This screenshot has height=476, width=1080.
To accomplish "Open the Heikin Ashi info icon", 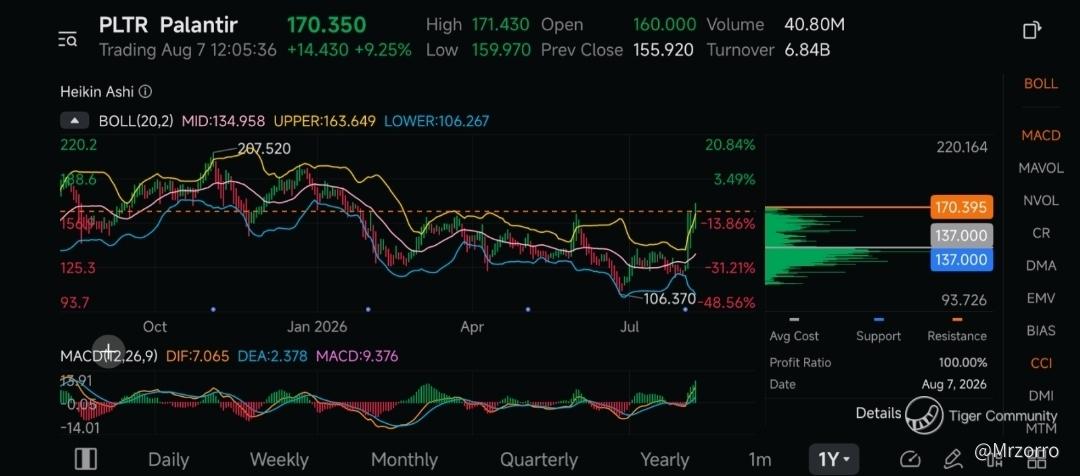I will [x=145, y=92].
